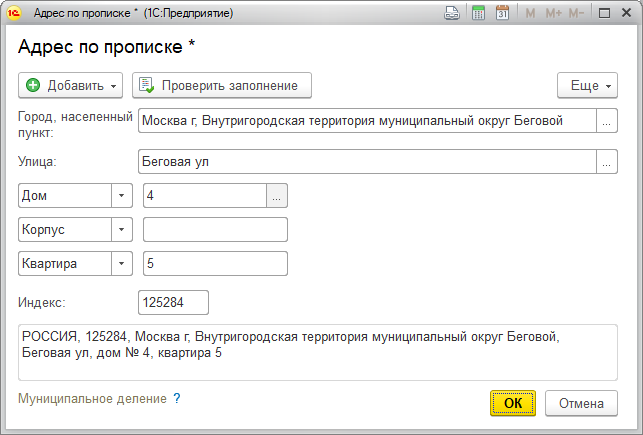Screen dimensions: 643x435
Task: Click the house number ellipsis button
Action: point(277,195)
